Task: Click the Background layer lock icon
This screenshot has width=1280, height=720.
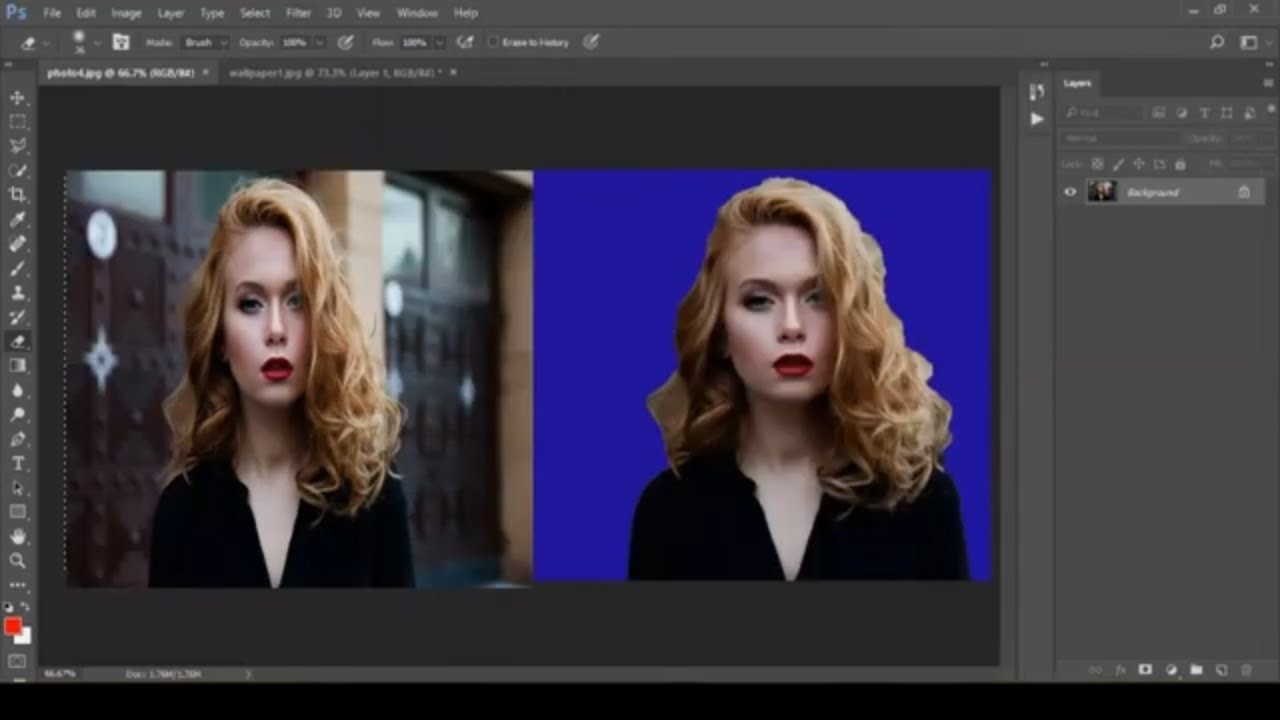Action: (x=1244, y=192)
